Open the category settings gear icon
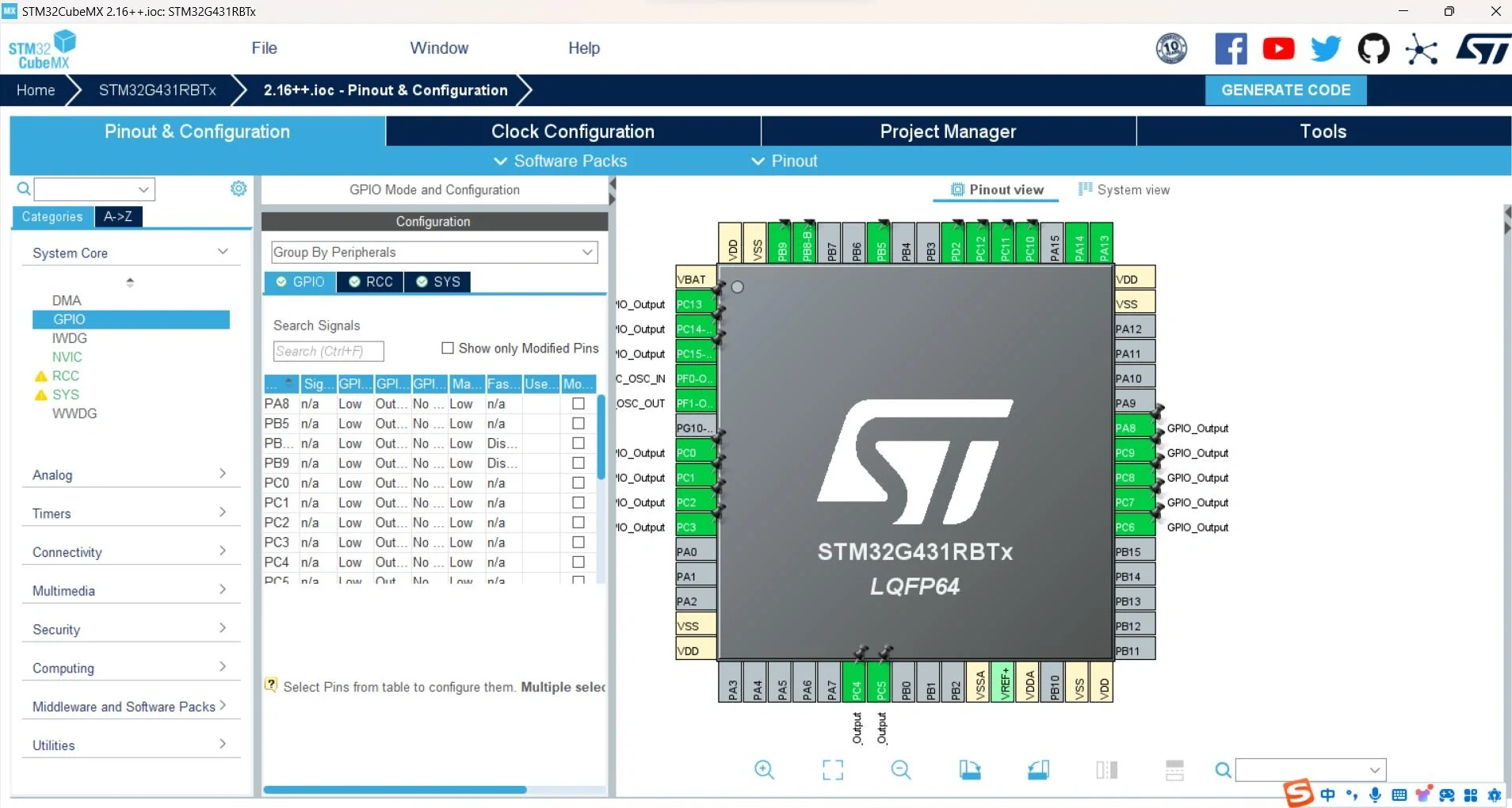 click(239, 189)
